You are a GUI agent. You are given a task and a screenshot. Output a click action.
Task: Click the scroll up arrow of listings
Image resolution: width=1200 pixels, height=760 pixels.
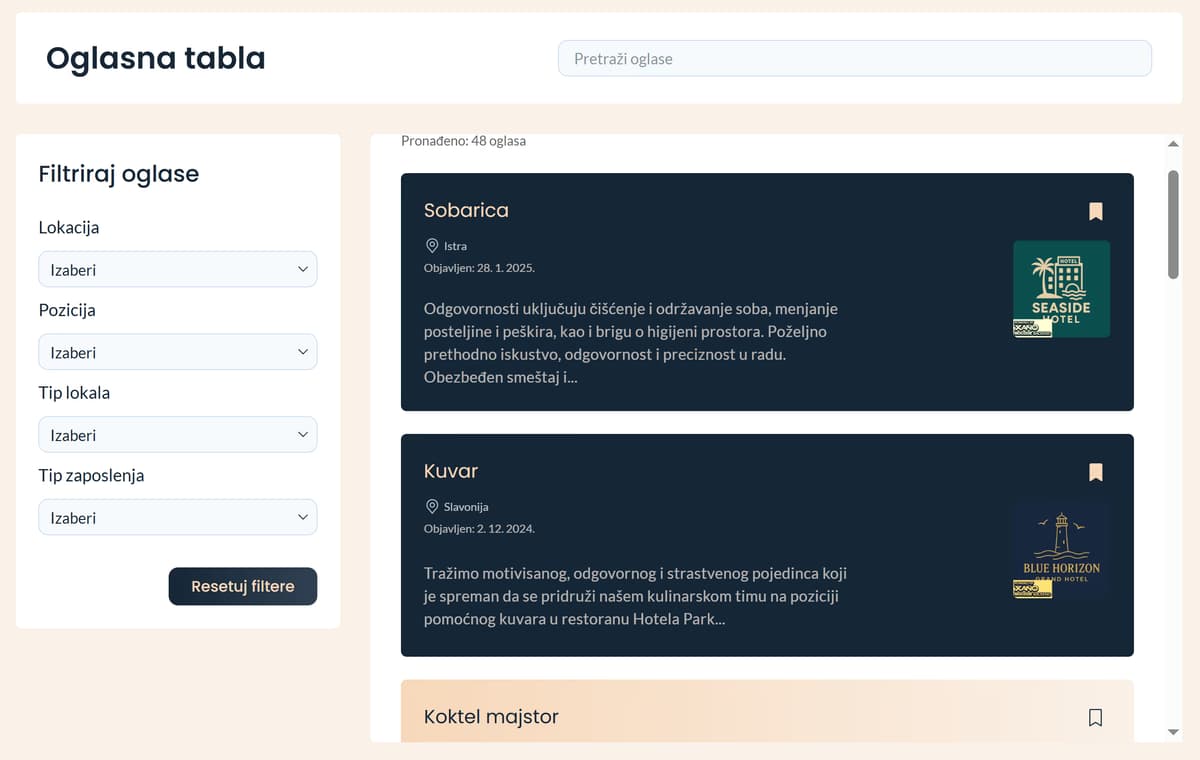tap(1173, 144)
